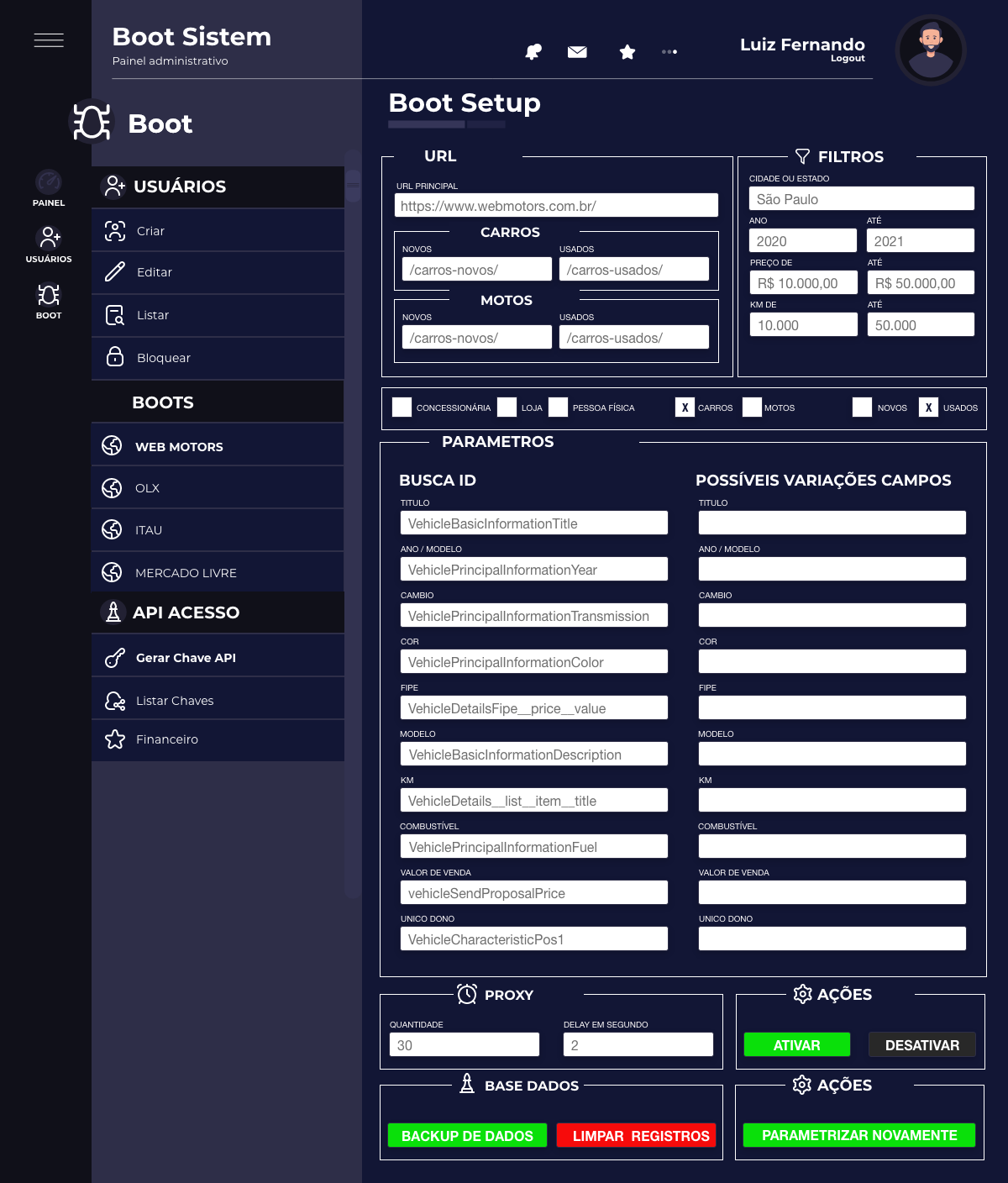Click the star favorites icon in header

pos(627,52)
